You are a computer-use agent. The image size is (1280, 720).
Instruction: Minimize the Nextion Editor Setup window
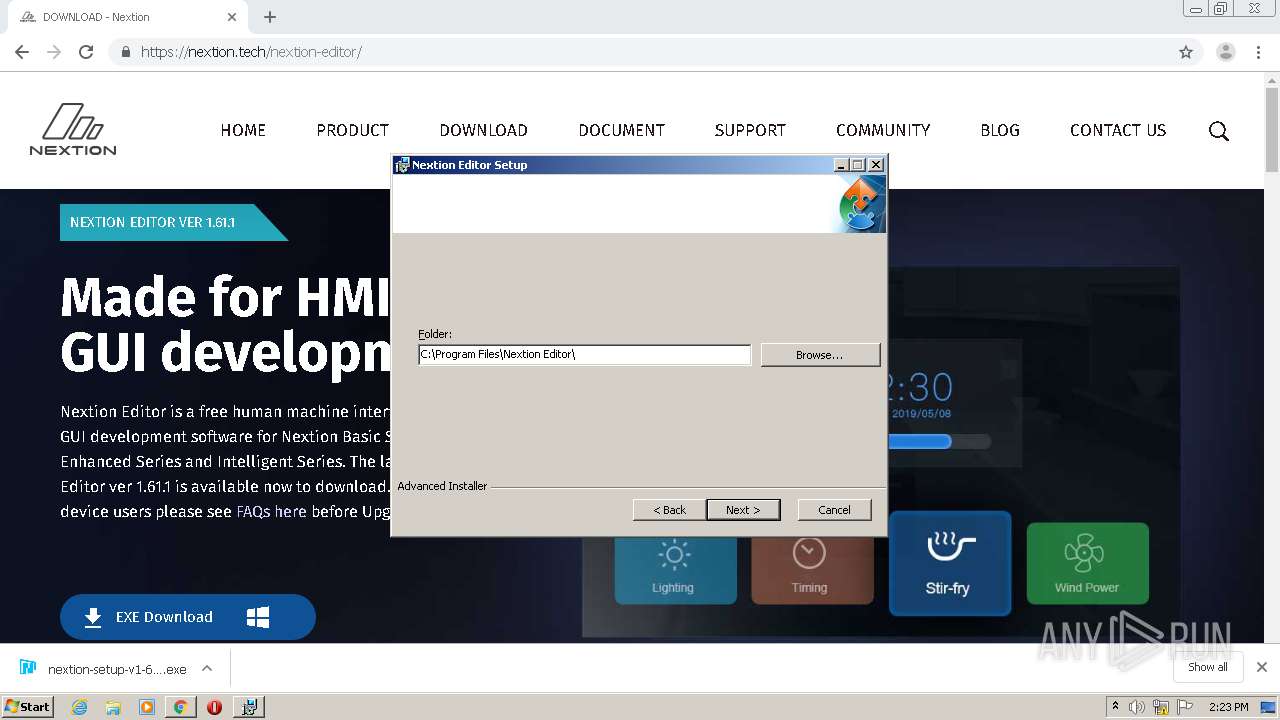(841, 165)
